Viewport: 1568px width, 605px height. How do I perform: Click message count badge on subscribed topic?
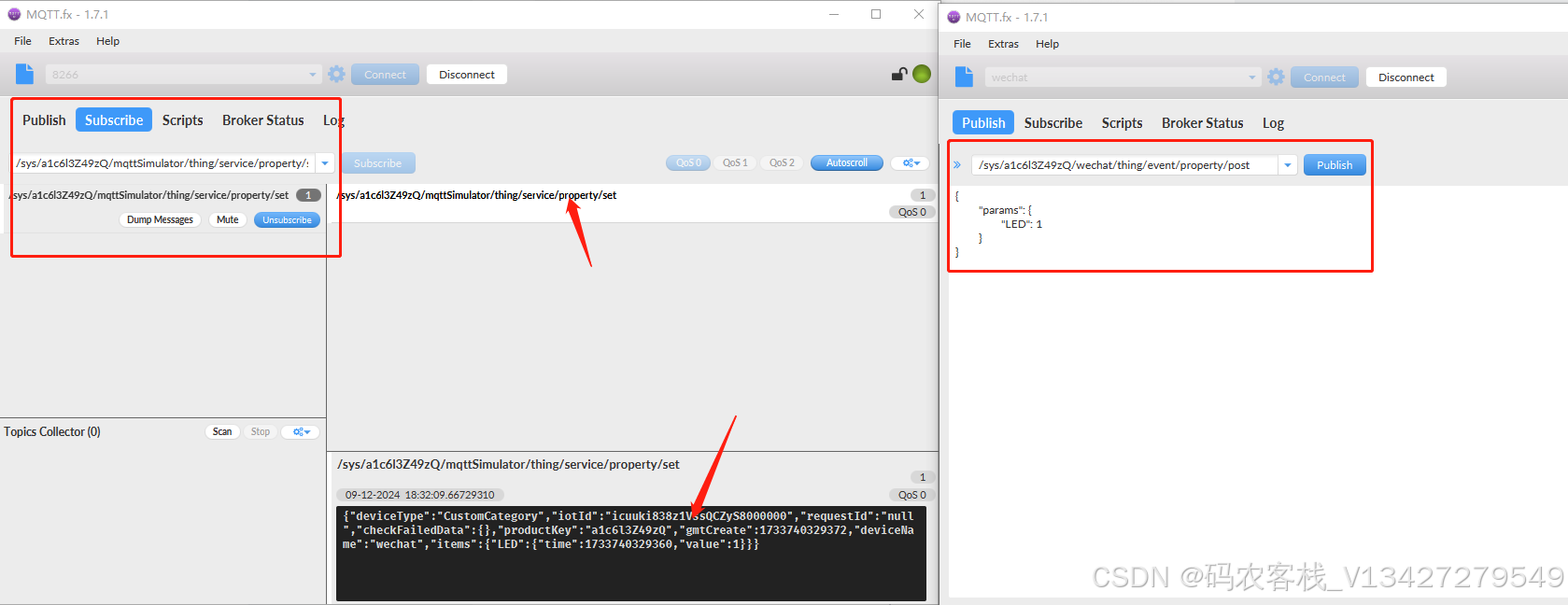coord(308,196)
